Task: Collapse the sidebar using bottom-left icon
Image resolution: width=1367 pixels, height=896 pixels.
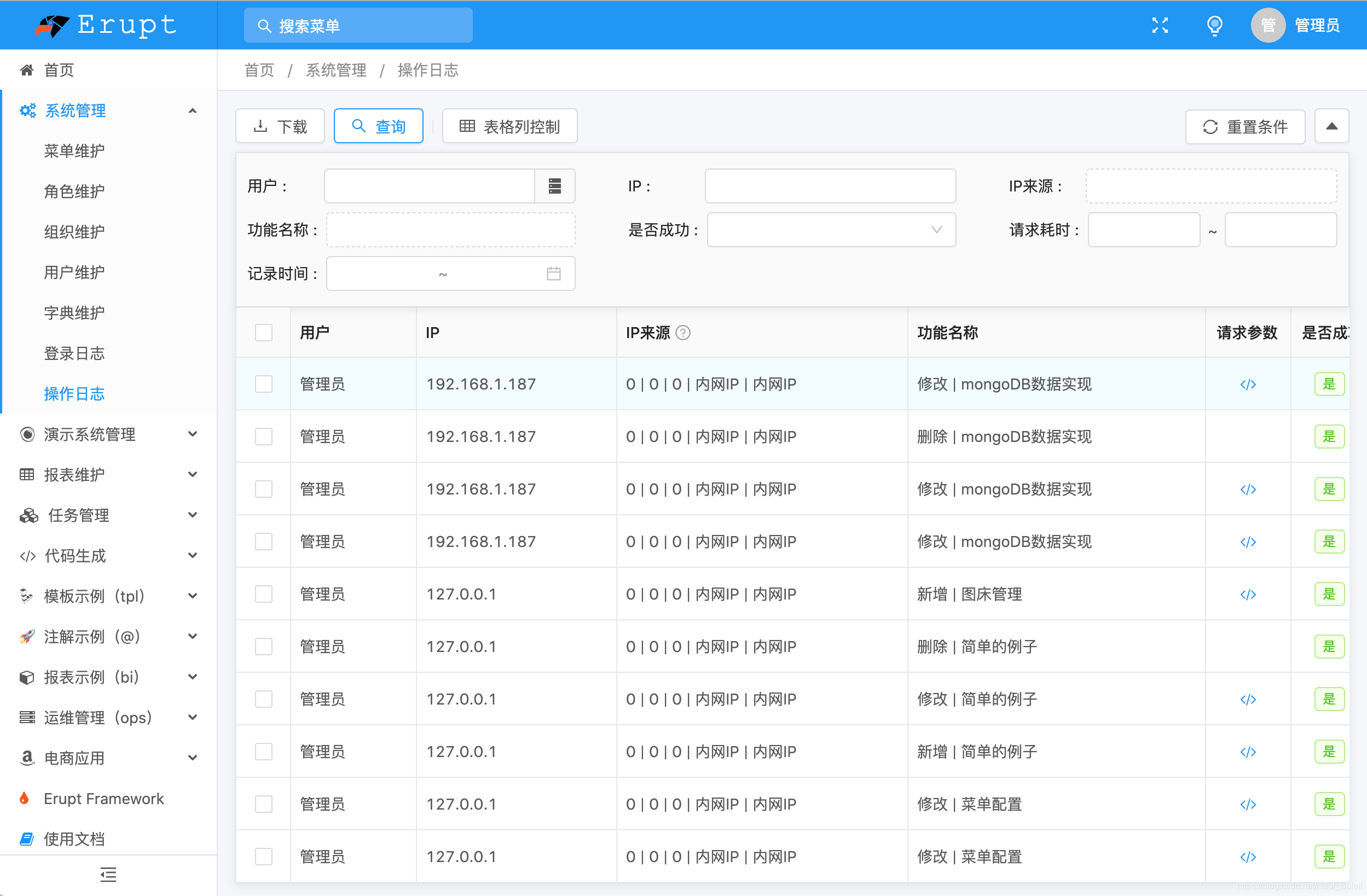Action: pos(108,875)
